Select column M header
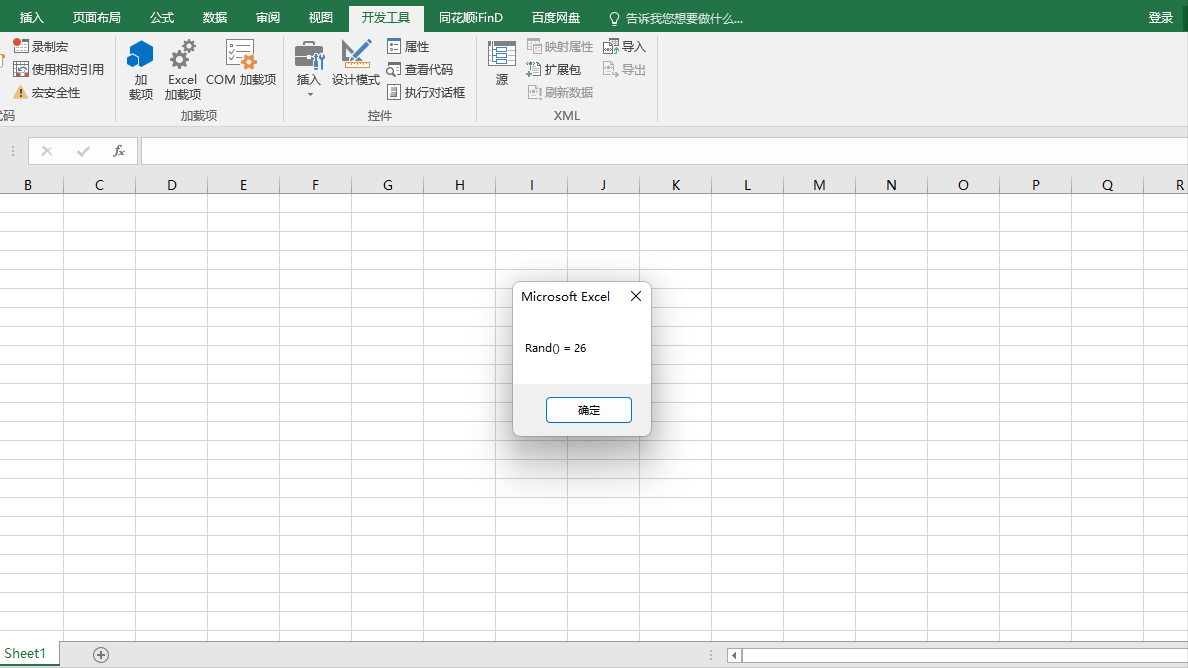 819,185
